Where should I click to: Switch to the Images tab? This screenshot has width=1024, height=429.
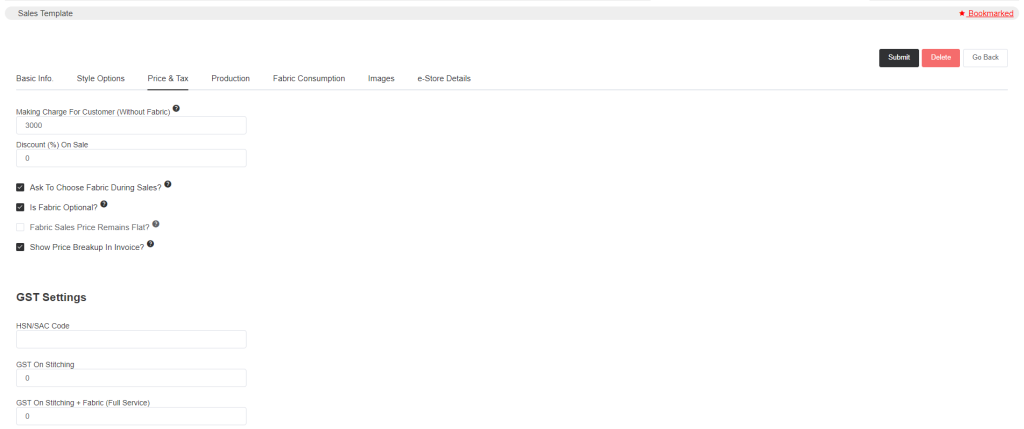point(381,78)
